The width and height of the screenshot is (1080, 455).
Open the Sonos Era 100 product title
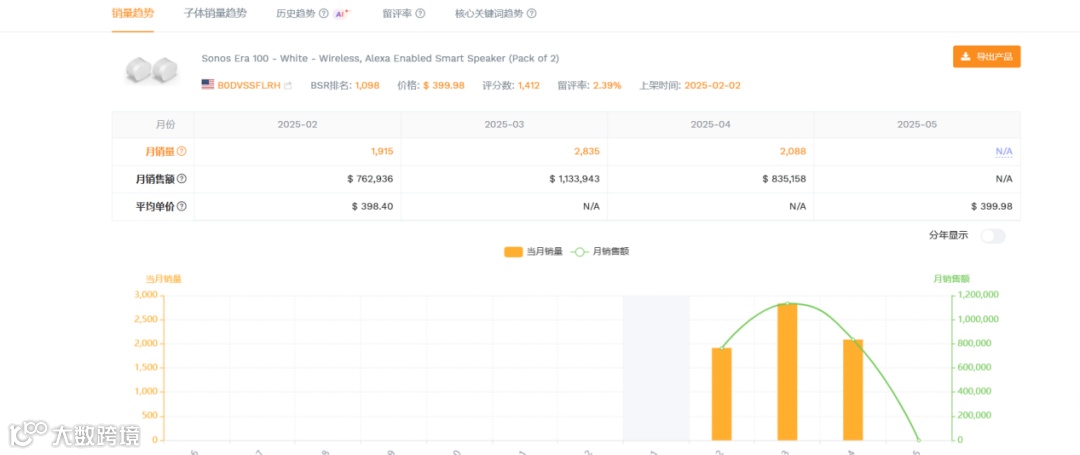tap(380, 59)
